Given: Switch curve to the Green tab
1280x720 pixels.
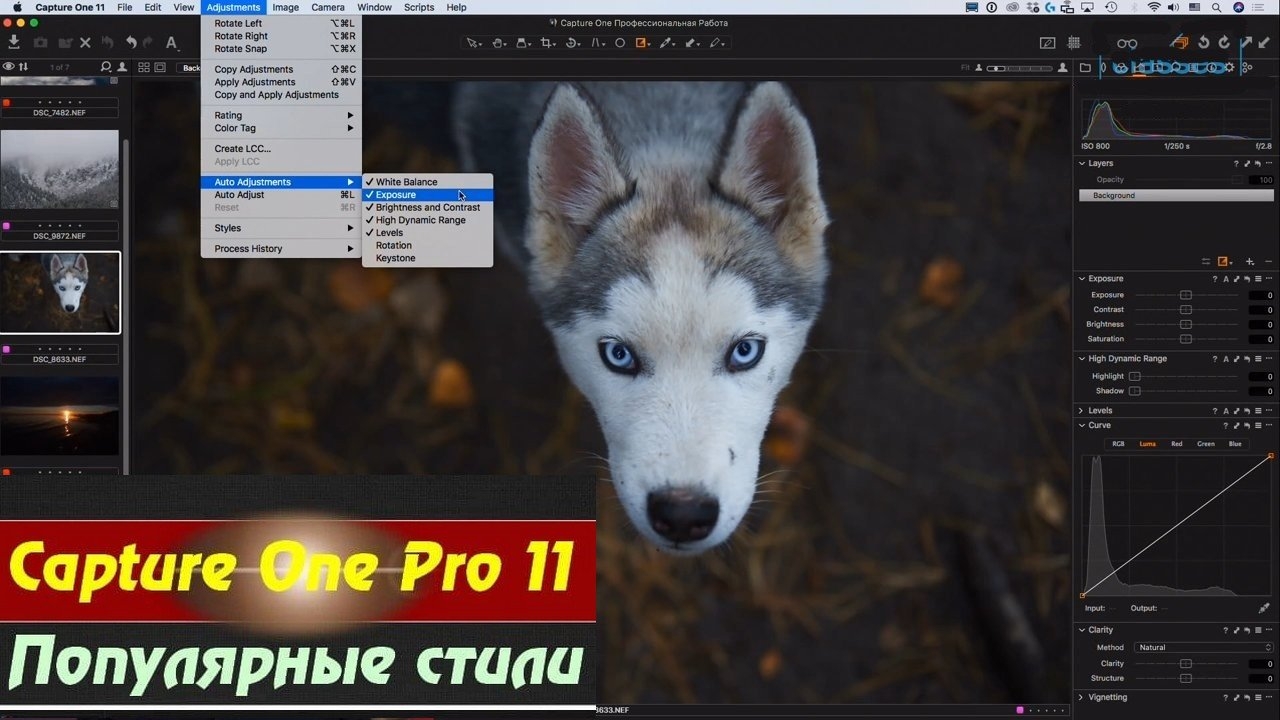Looking at the screenshot, I should coord(1206,444).
